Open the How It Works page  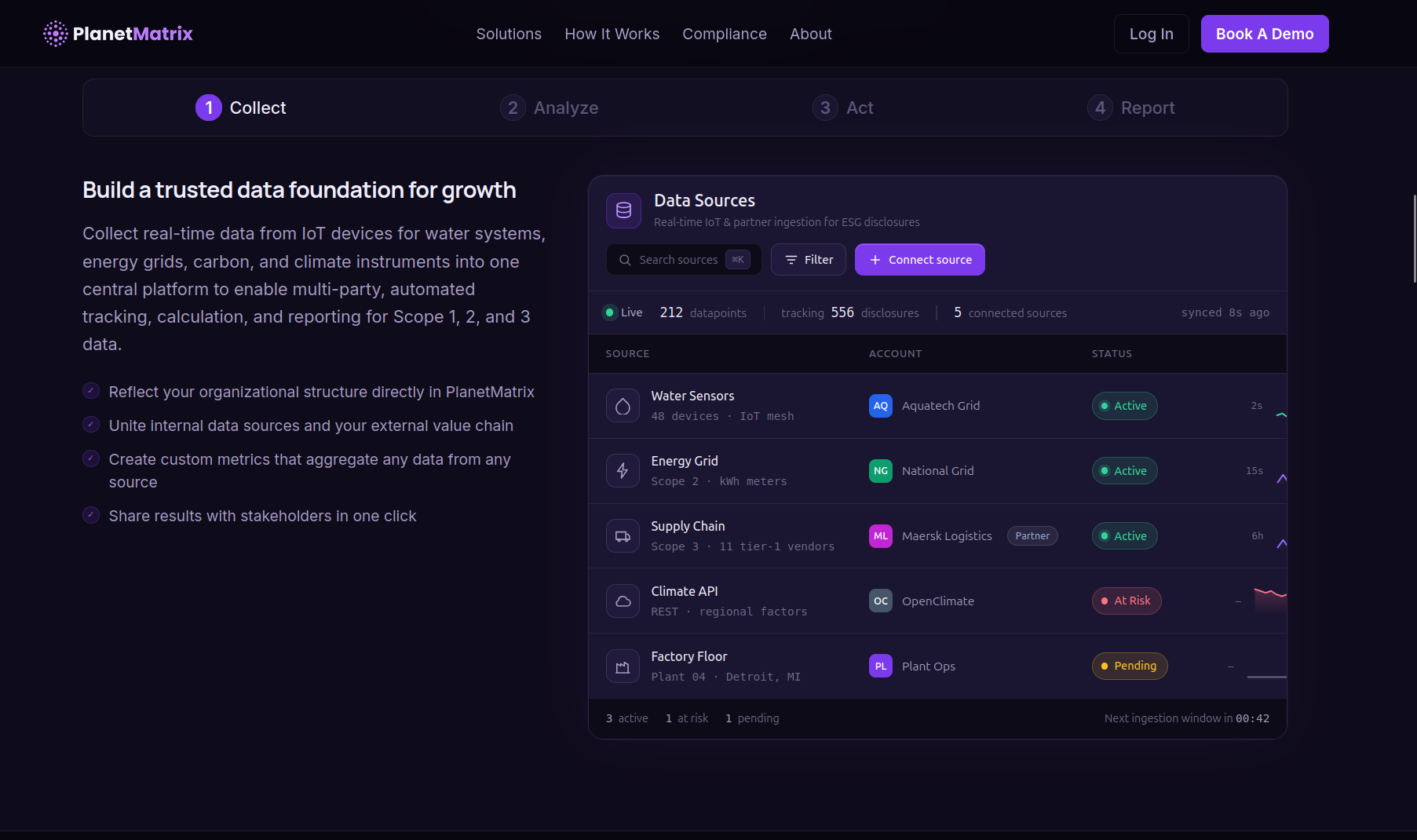click(612, 34)
